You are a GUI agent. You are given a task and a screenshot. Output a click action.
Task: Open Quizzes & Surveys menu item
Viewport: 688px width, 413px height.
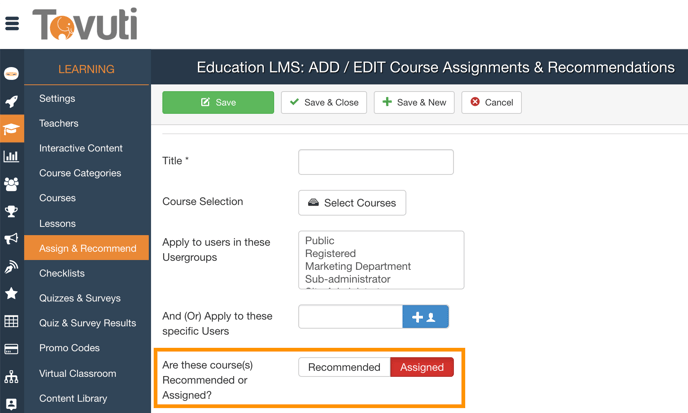[80, 298]
